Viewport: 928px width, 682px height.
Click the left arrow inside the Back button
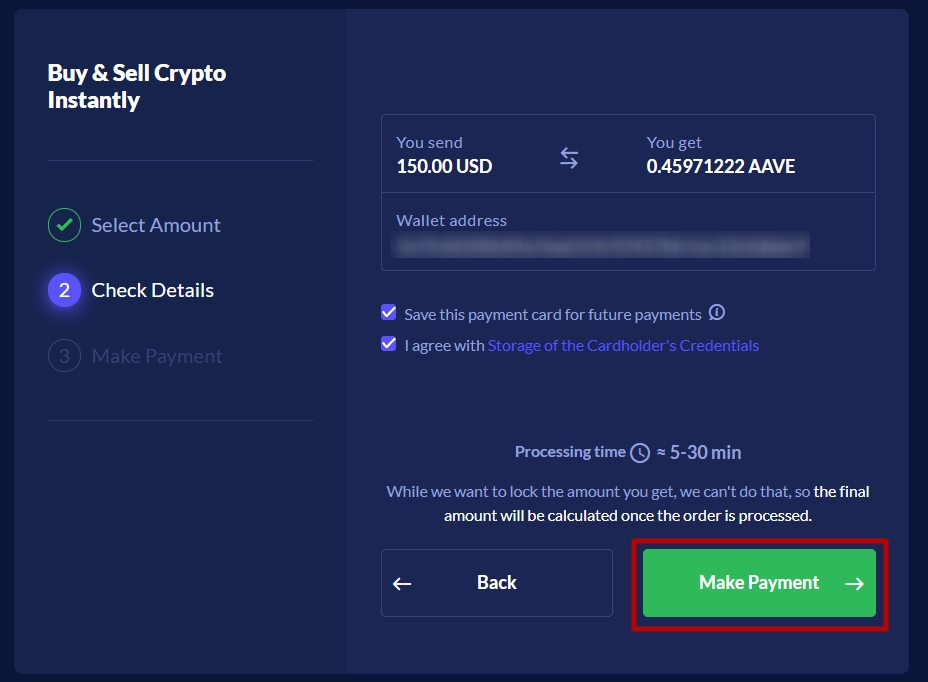pyautogui.click(x=402, y=584)
